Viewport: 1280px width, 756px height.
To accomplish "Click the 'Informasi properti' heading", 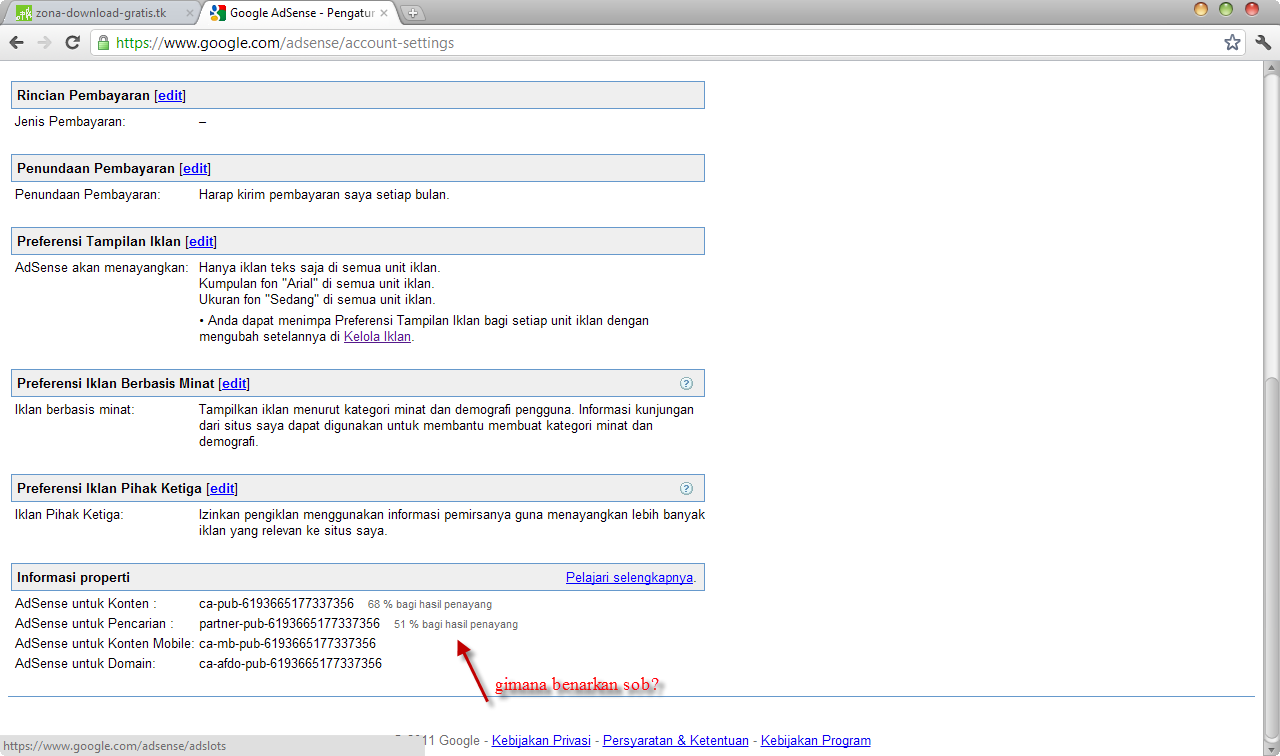I will (73, 577).
